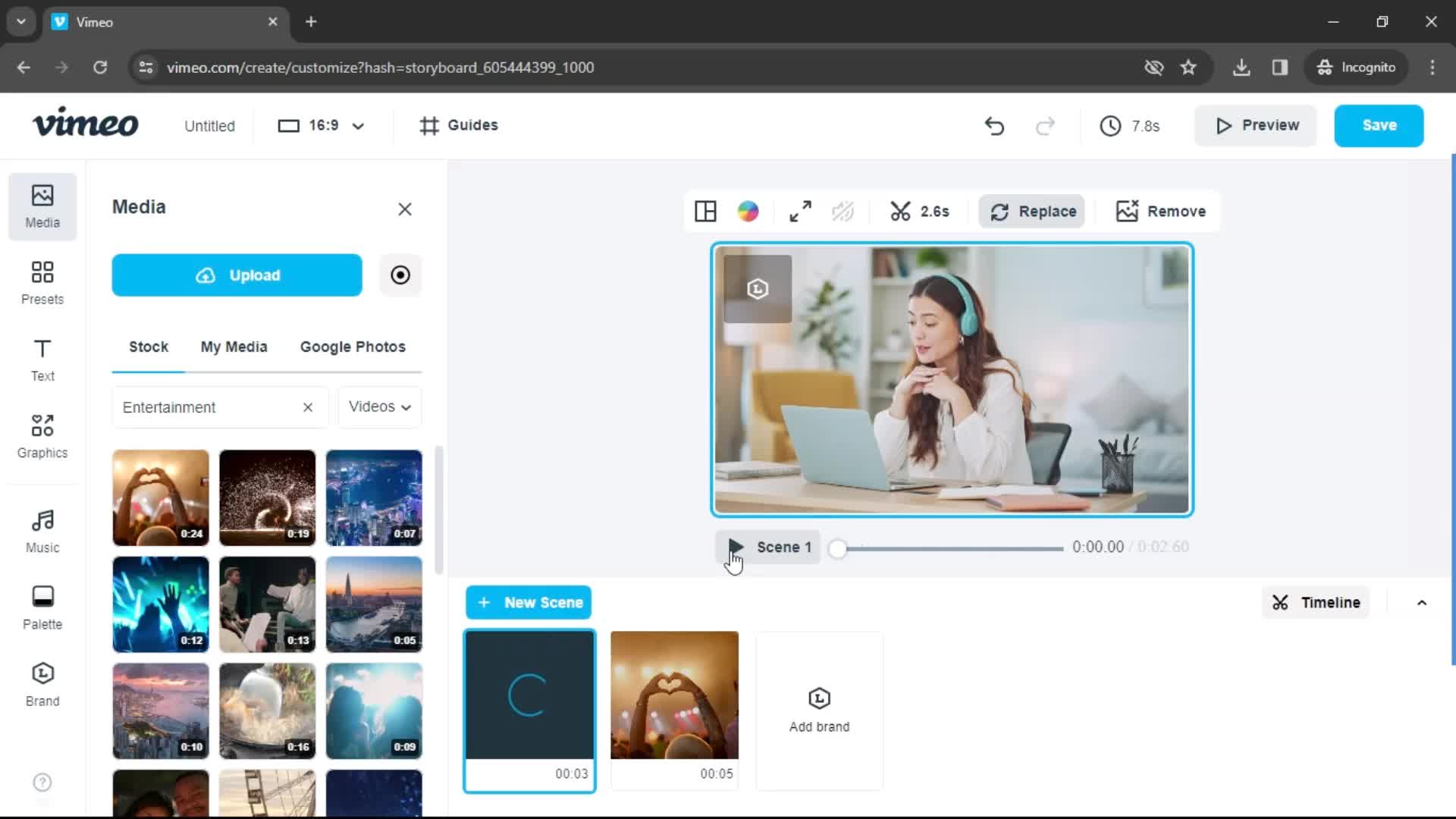Open the tab search dropdown arrow
1456x819 pixels.
click(x=21, y=22)
